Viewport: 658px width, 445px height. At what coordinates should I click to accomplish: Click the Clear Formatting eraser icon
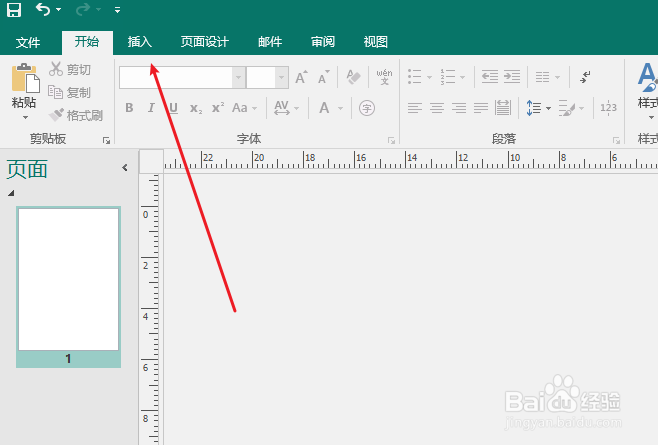pyautogui.click(x=353, y=77)
